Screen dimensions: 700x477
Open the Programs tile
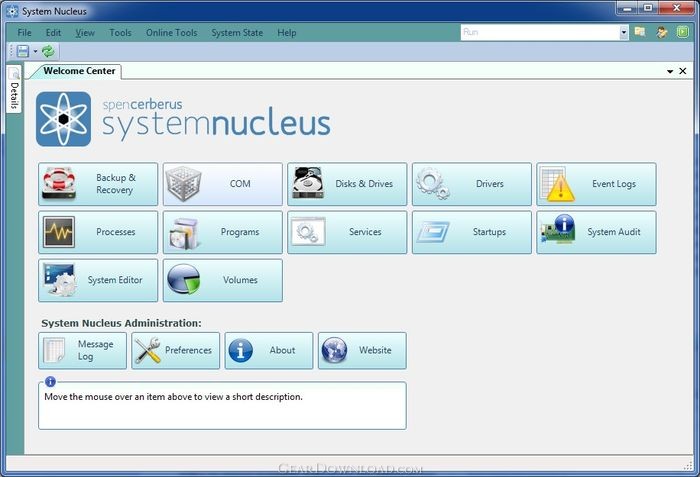[x=222, y=232]
